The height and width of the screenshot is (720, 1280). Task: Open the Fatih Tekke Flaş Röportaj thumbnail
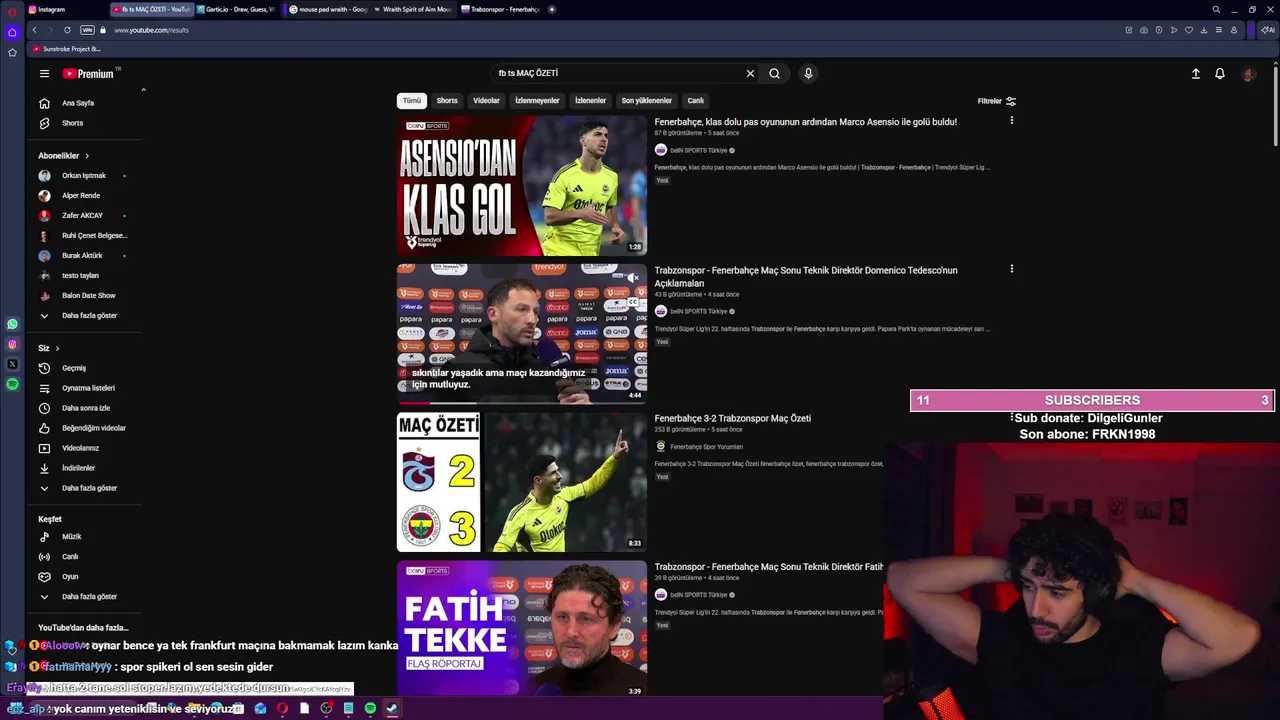click(522, 628)
